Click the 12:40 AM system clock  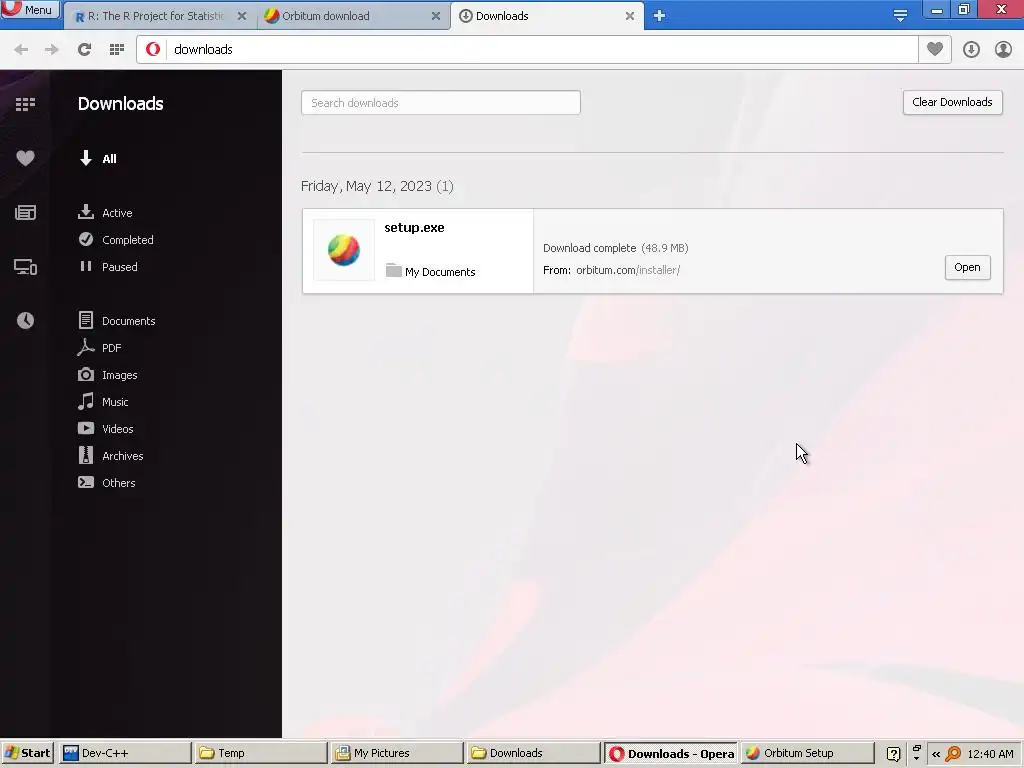click(x=990, y=754)
